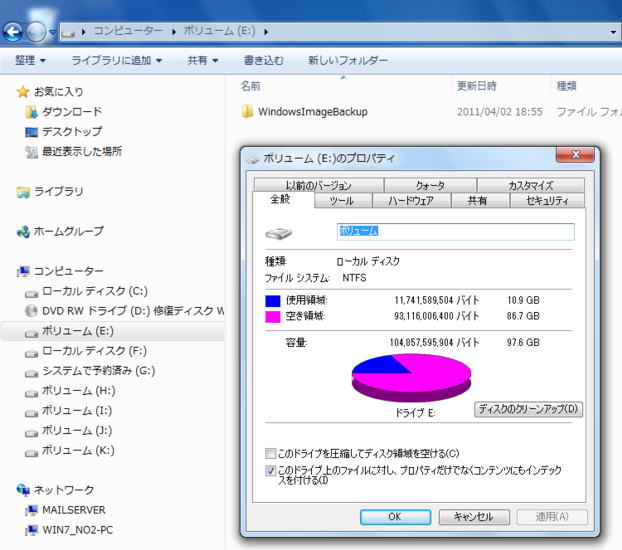Select the 全般 tab
The width and height of the screenshot is (622, 550).
[x=282, y=199]
